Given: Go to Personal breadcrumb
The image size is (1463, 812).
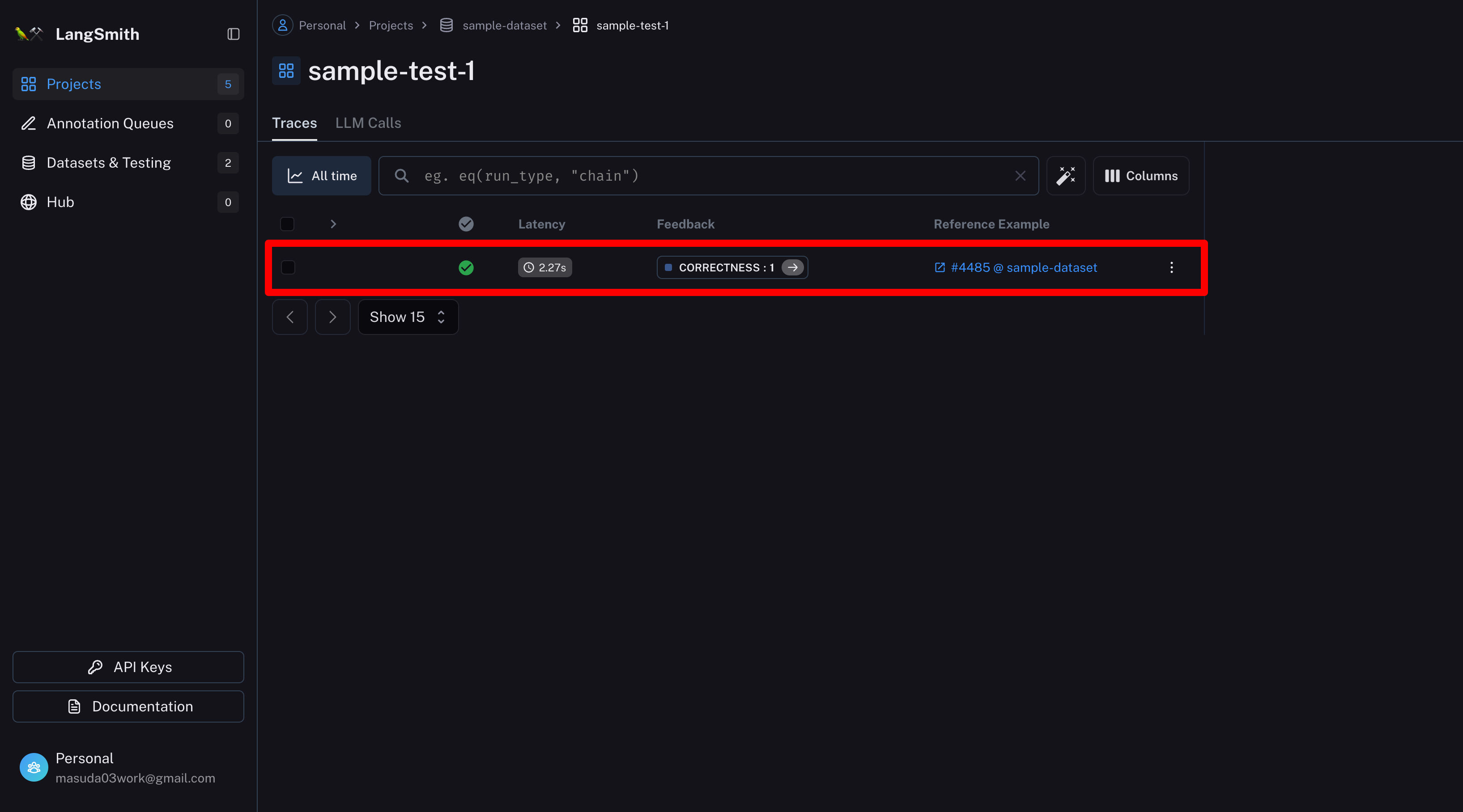Looking at the screenshot, I should point(322,25).
